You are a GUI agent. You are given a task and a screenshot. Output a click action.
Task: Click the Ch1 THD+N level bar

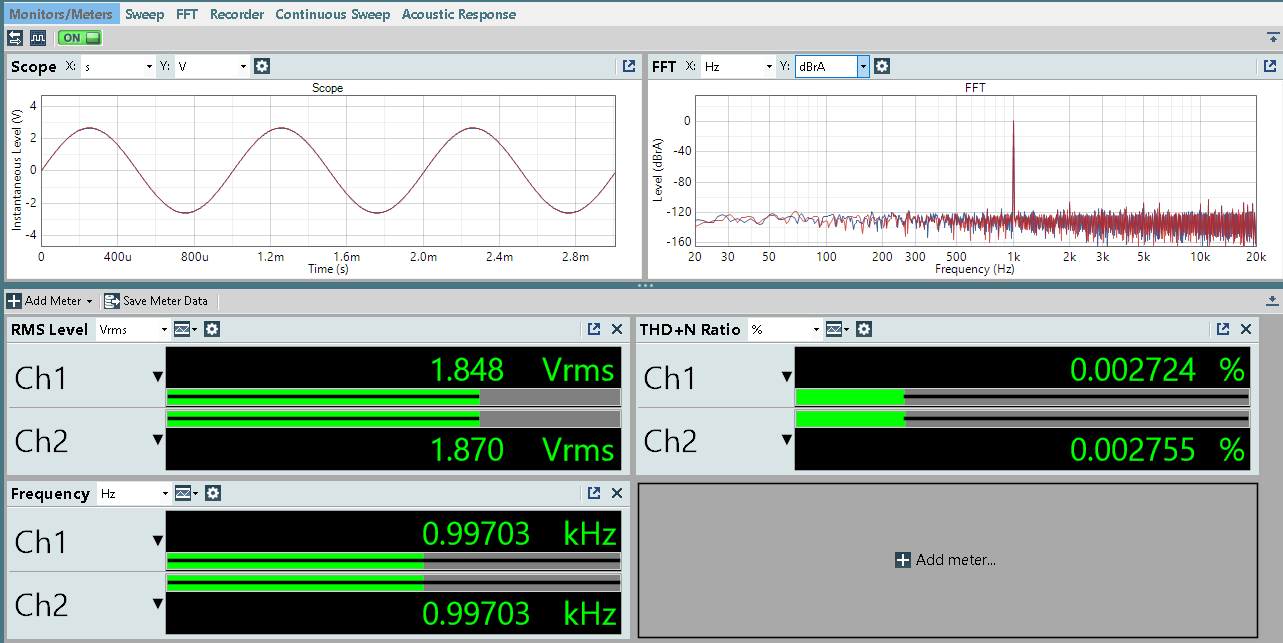pos(1021,397)
